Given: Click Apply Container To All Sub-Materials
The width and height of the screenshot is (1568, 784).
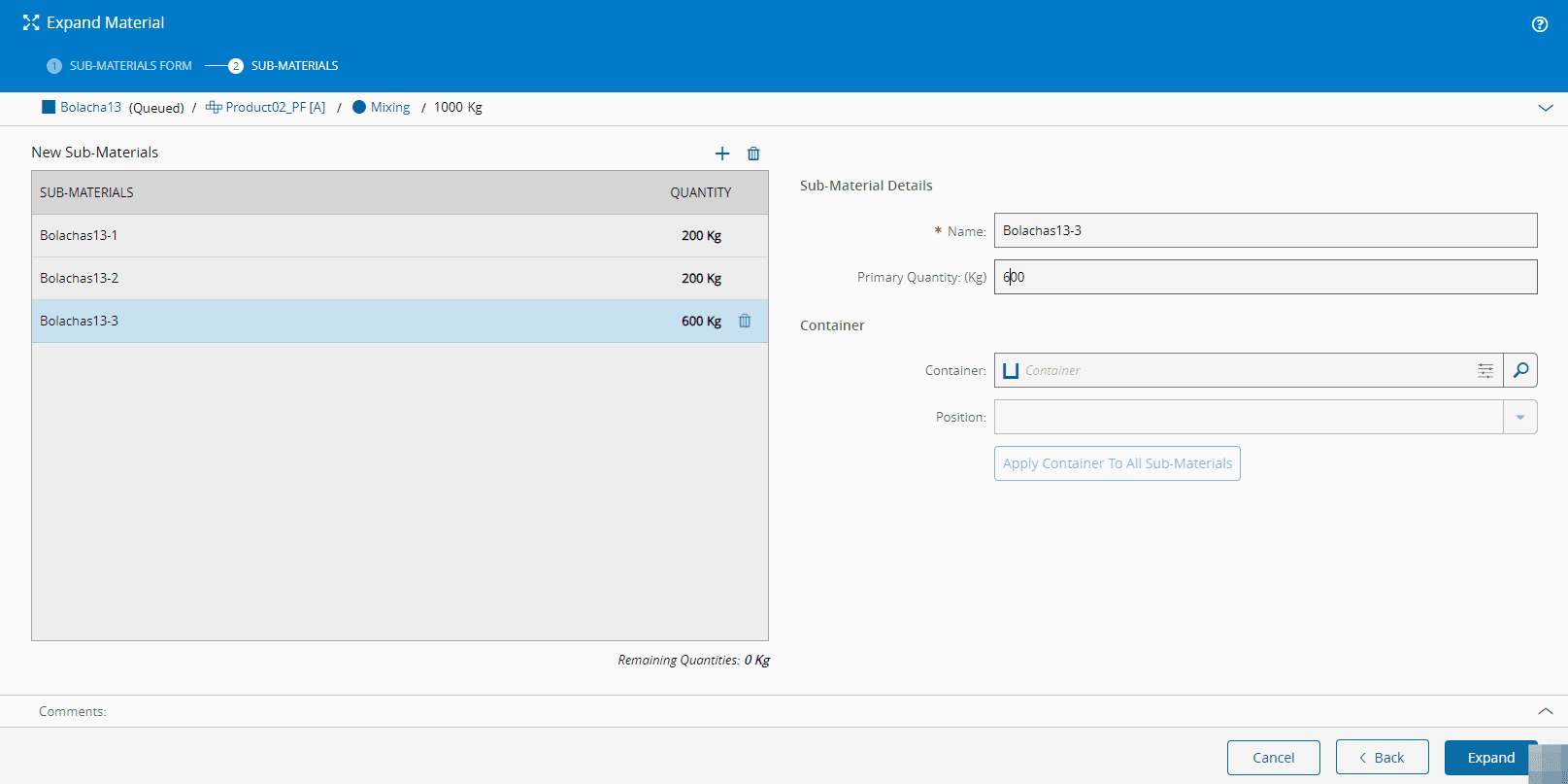Looking at the screenshot, I should click(x=1117, y=463).
